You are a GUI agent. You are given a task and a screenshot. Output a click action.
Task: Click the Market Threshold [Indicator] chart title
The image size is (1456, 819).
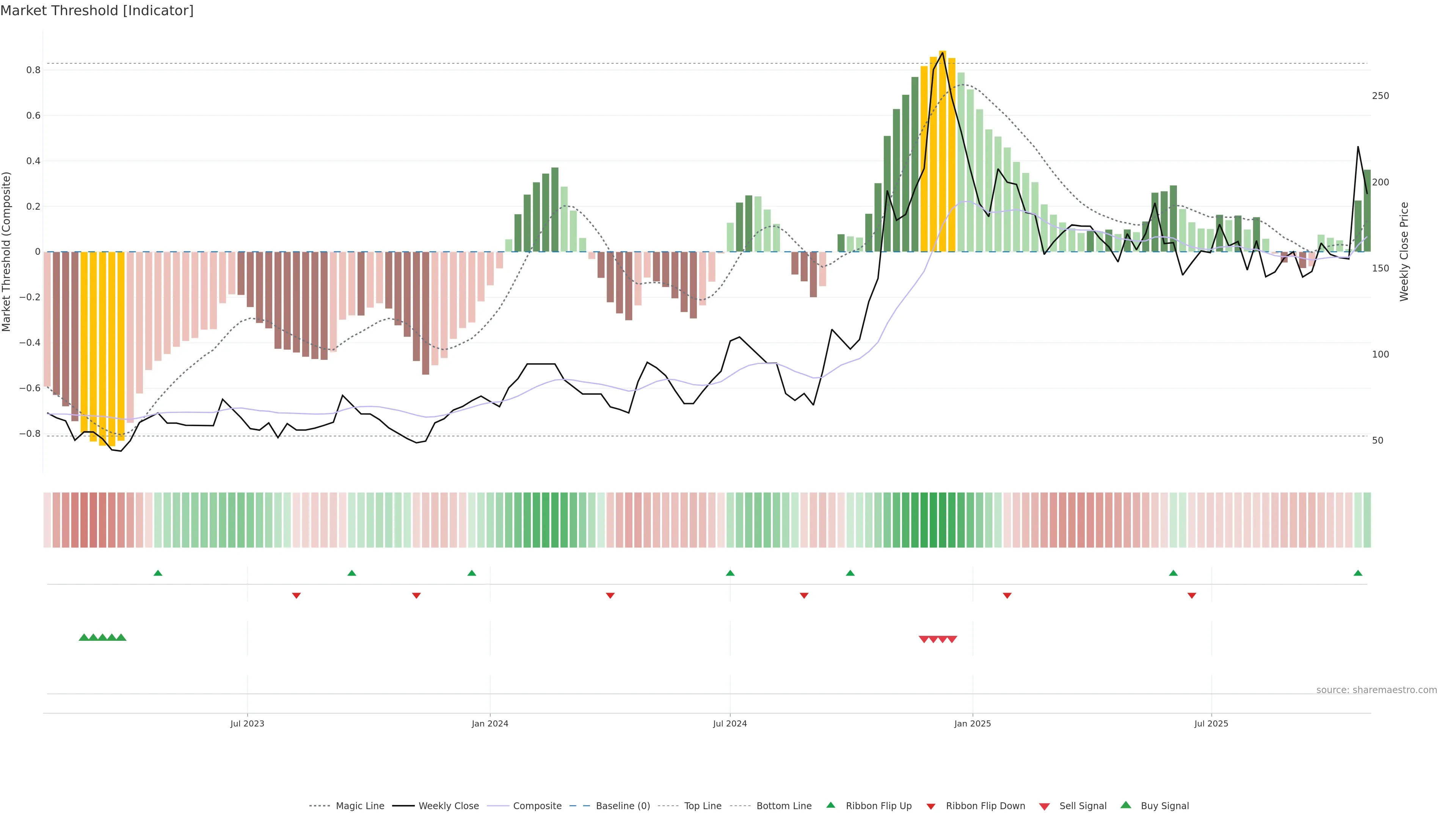[97, 11]
